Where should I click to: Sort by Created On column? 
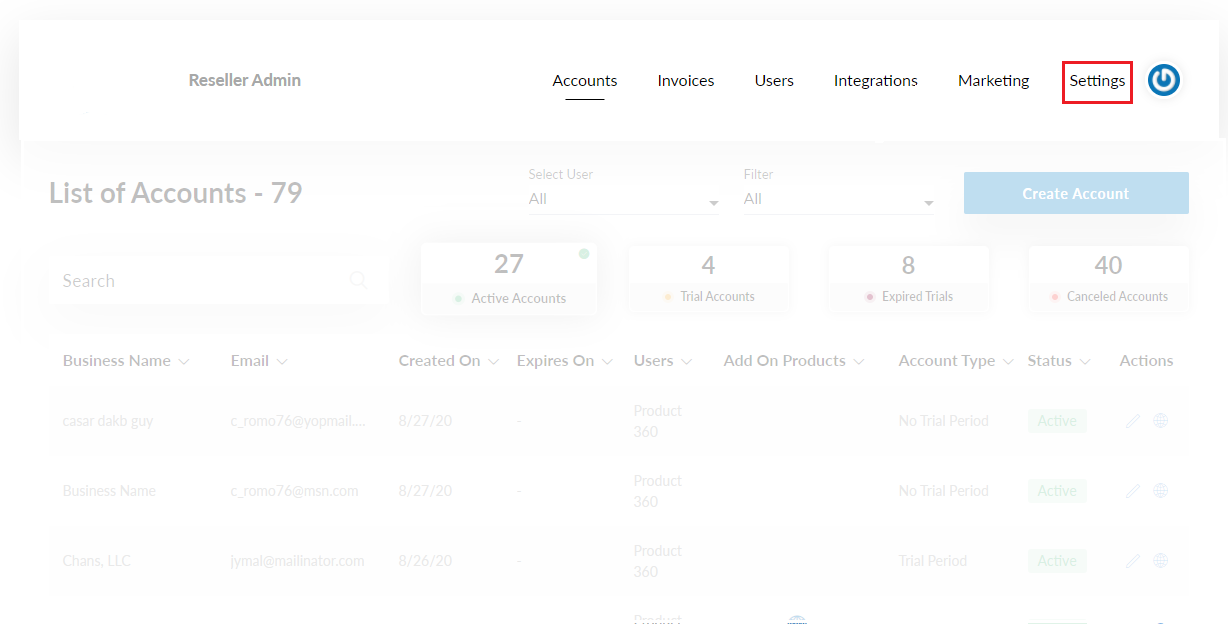point(449,361)
